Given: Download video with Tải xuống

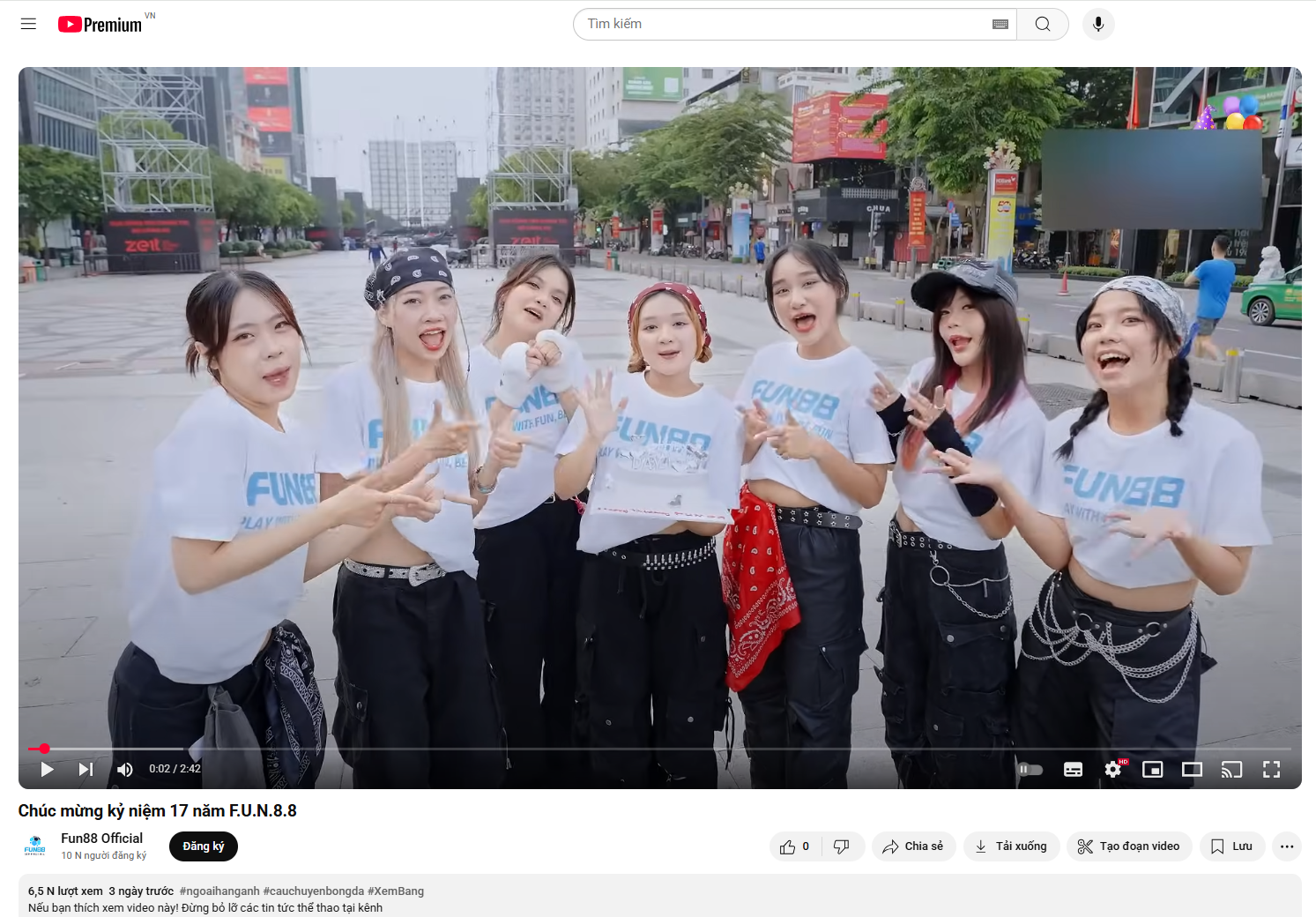Looking at the screenshot, I should 1011,846.
